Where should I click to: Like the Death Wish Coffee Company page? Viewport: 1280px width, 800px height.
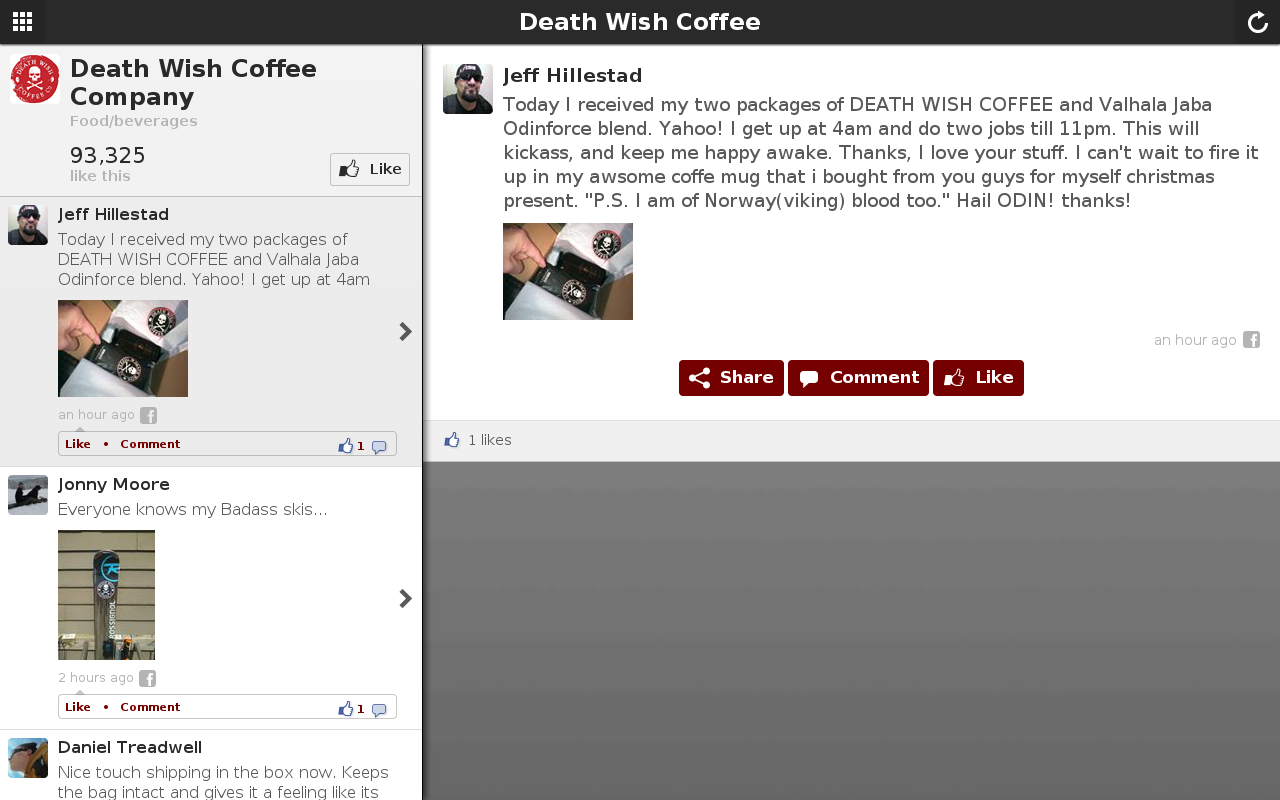[370, 169]
